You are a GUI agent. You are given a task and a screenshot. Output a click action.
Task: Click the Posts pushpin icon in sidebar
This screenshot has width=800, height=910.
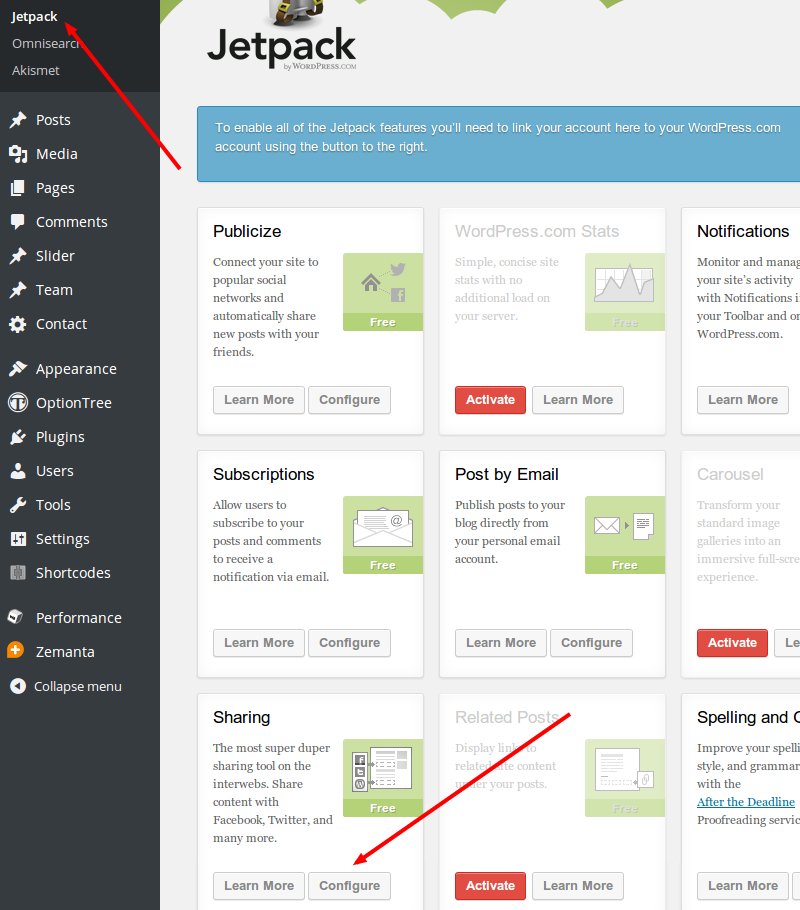tap(18, 120)
